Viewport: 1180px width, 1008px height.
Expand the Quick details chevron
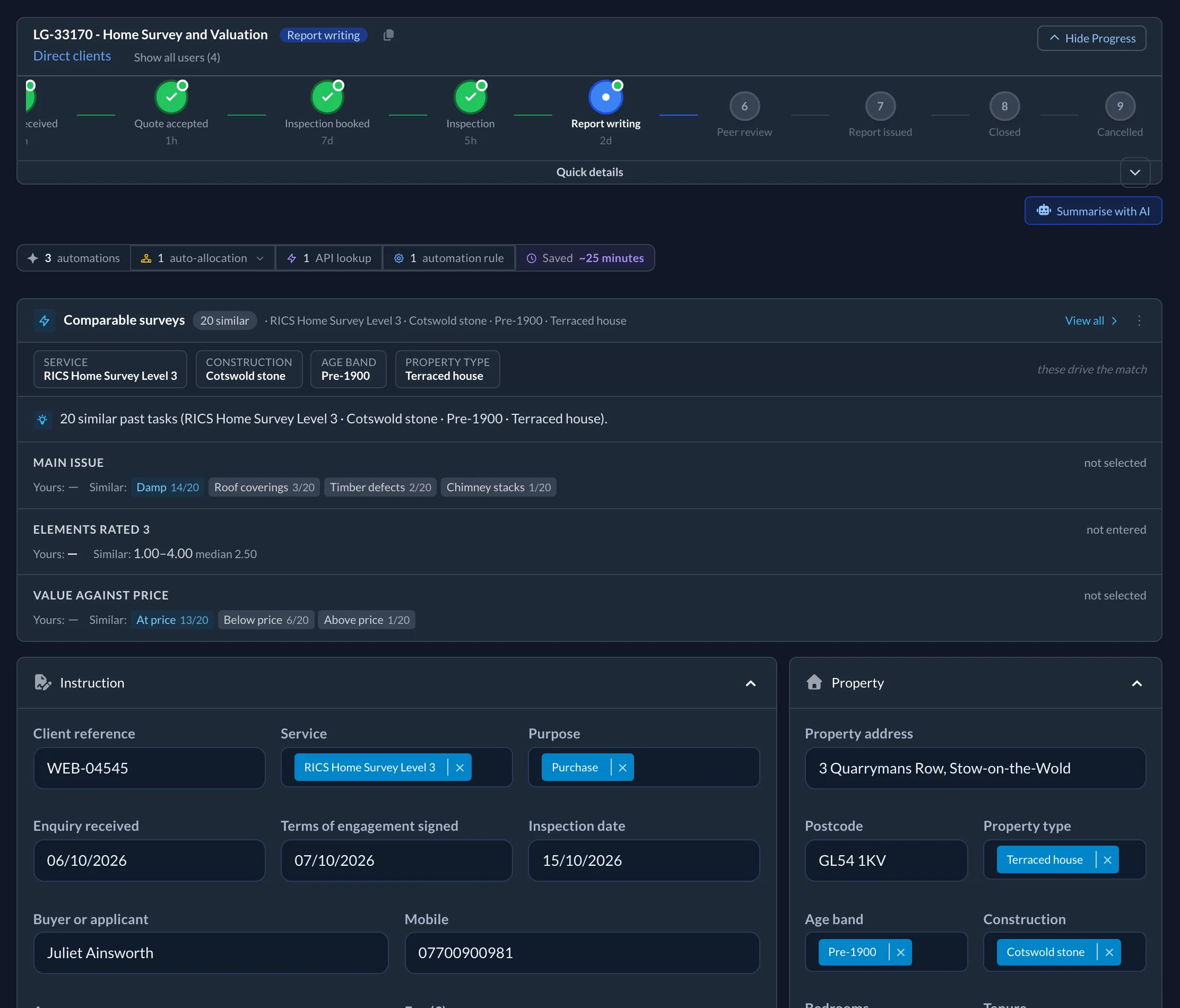(1134, 172)
